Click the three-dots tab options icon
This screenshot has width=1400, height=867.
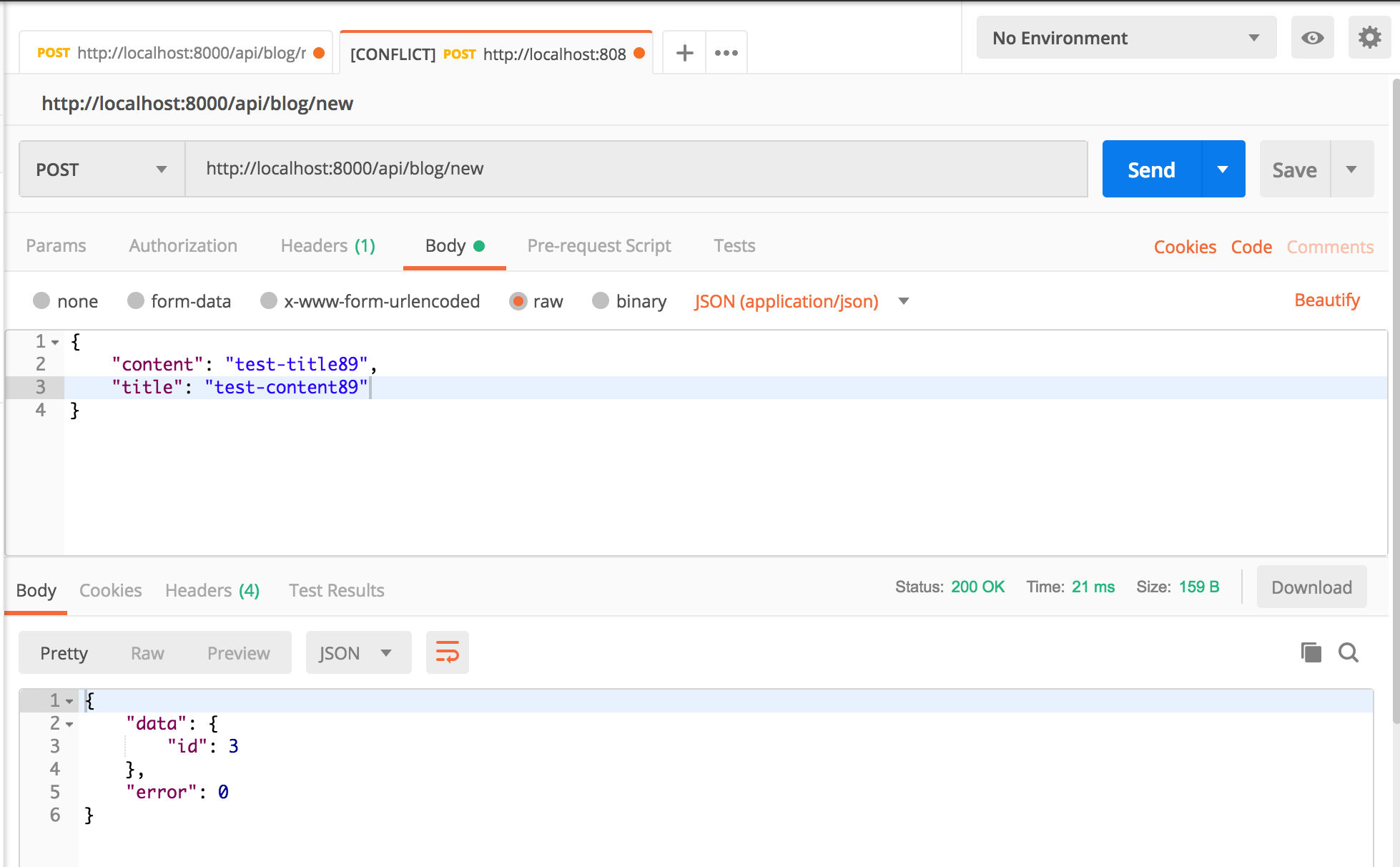pos(726,53)
